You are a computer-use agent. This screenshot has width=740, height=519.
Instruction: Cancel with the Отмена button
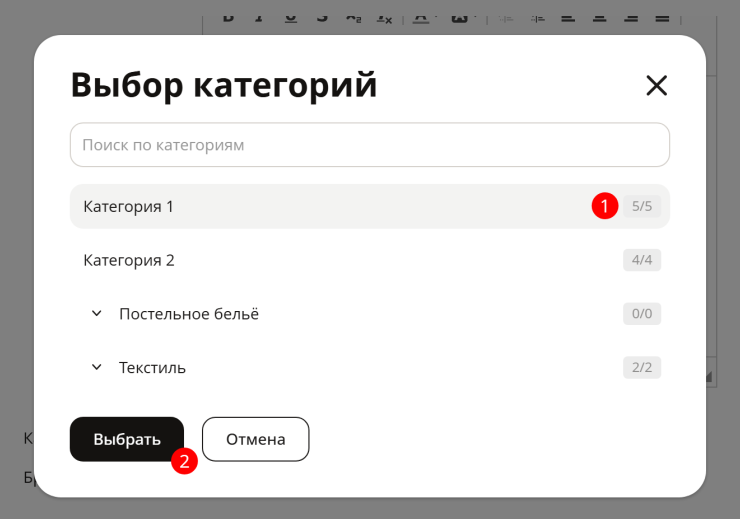click(x=256, y=439)
